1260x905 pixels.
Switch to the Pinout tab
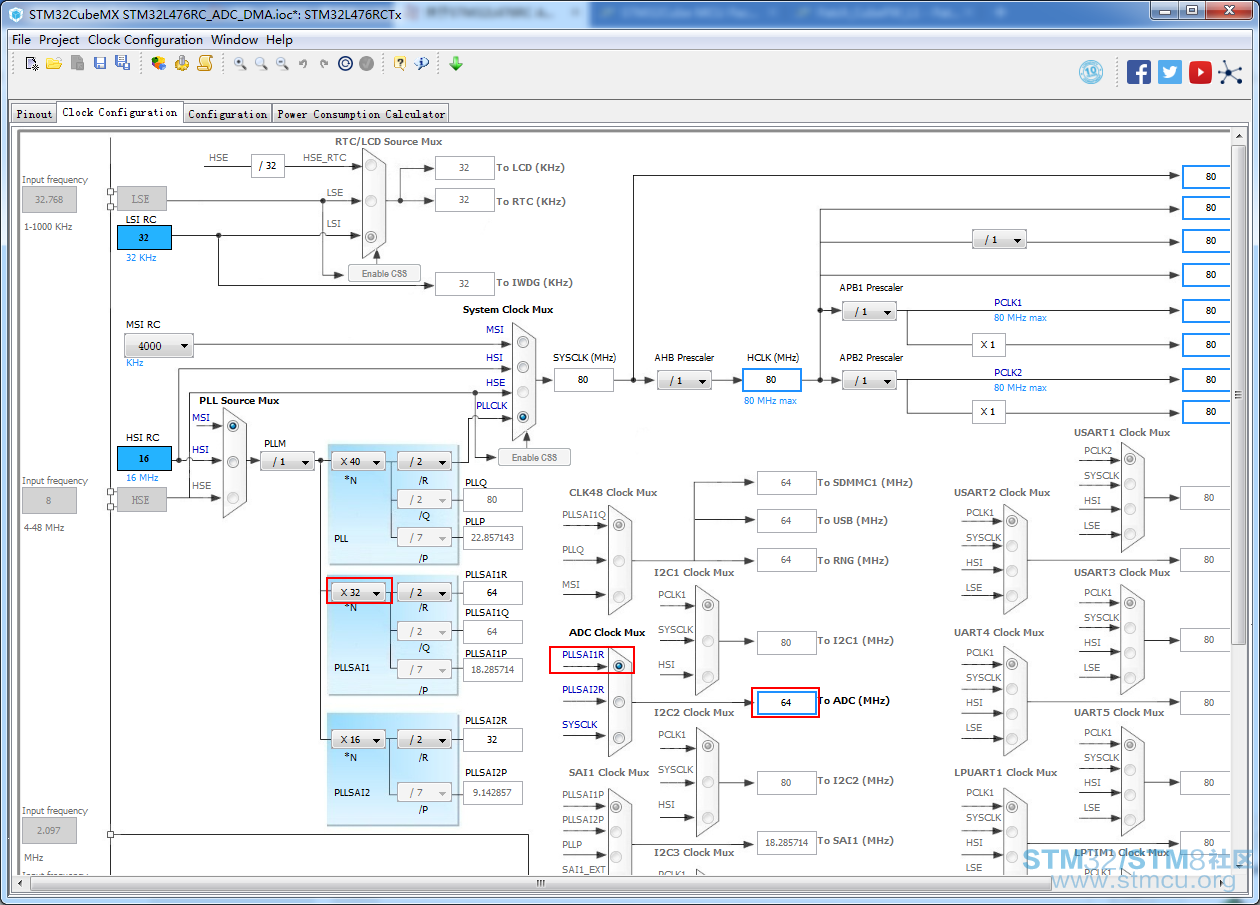point(34,114)
